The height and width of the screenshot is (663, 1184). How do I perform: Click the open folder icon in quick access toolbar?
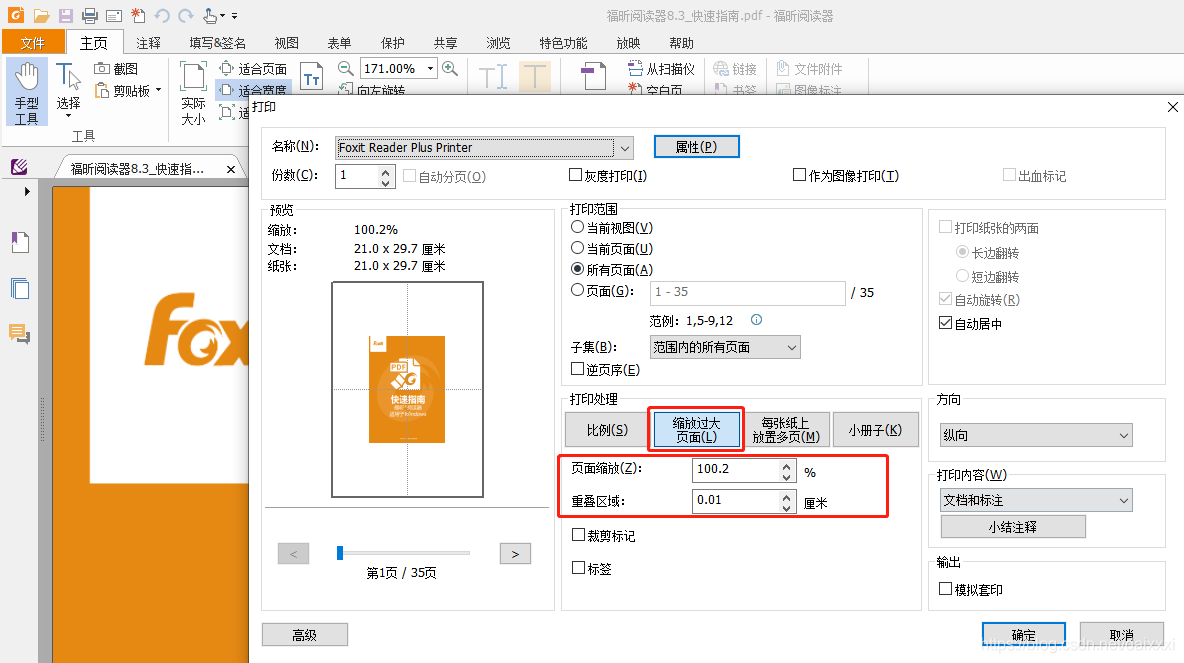click(x=42, y=16)
